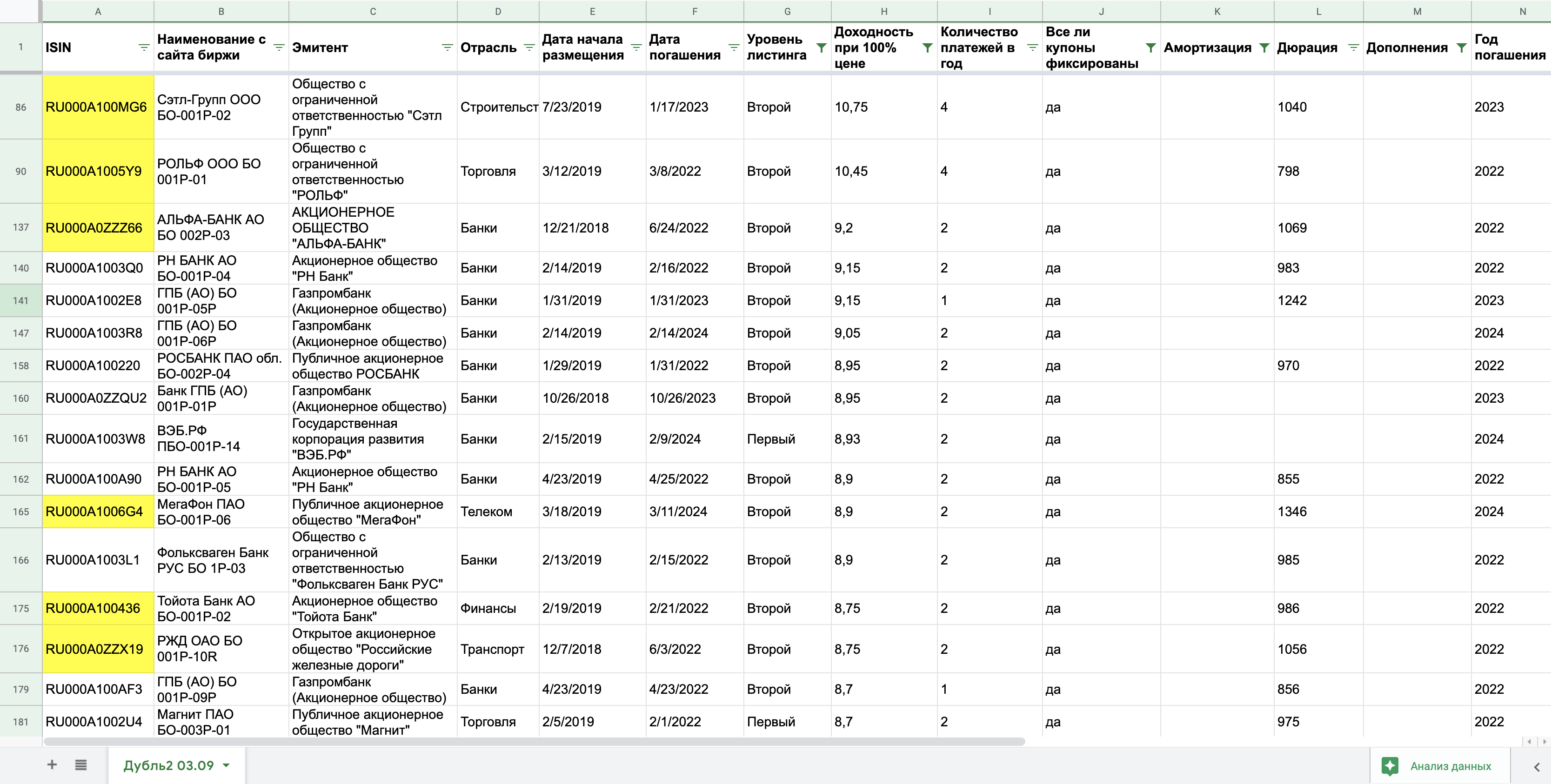Click scroll right arrow at bottom
Image resolution: width=1551 pixels, height=784 pixels.
pyautogui.click(x=1544, y=741)
